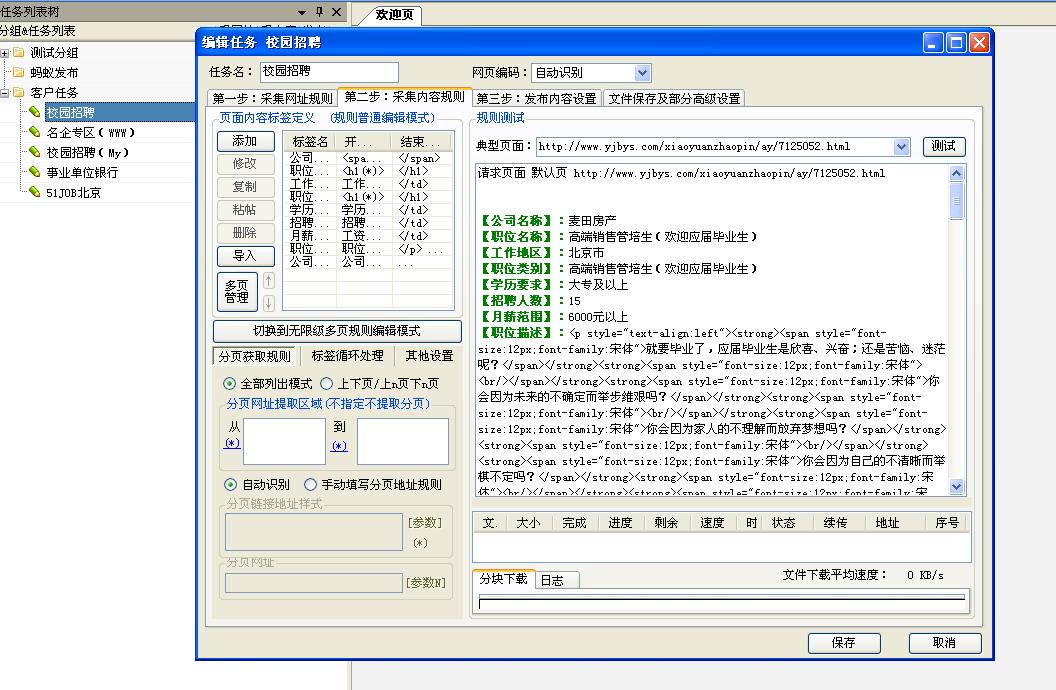Select 名企专区 (WWW) task in tree

(x=90, y=133)
